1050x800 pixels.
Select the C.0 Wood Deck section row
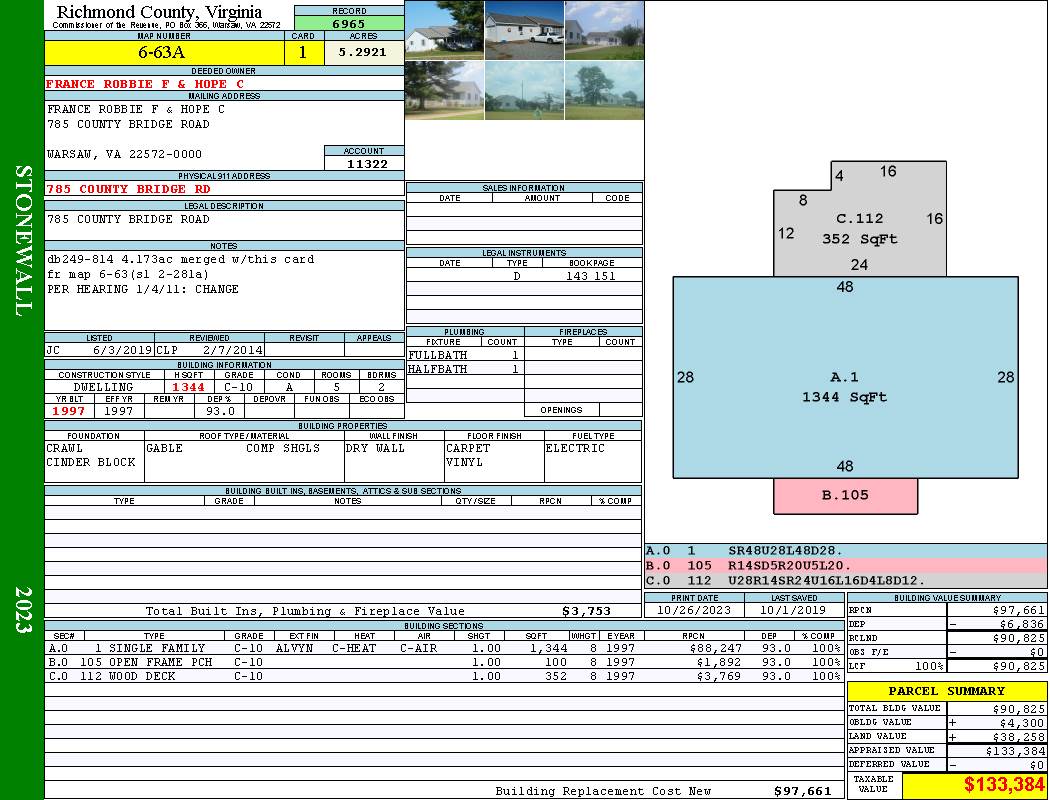pos(444,676)
